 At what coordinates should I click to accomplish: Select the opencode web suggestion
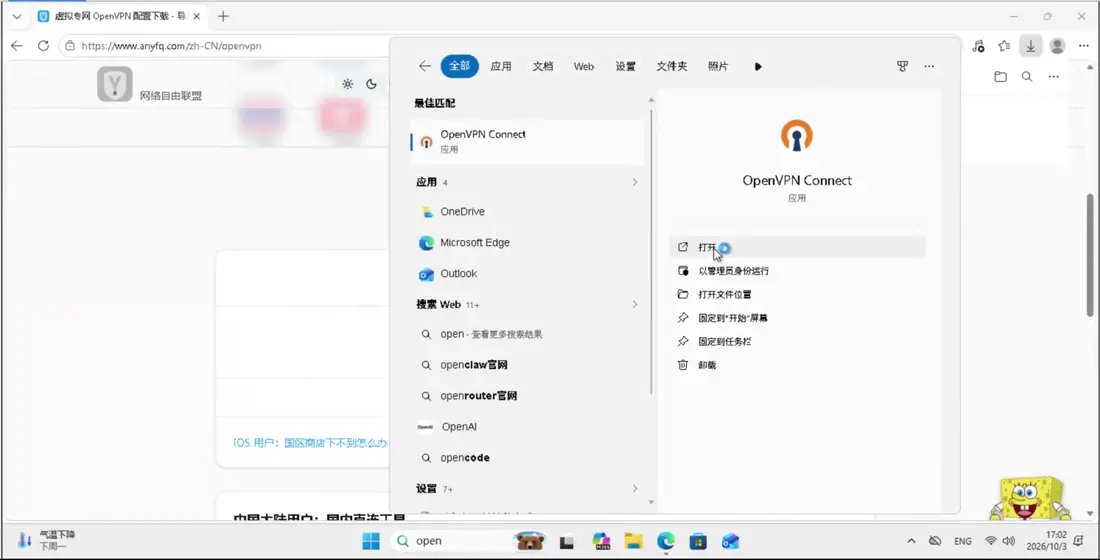[x=526, y=458]
